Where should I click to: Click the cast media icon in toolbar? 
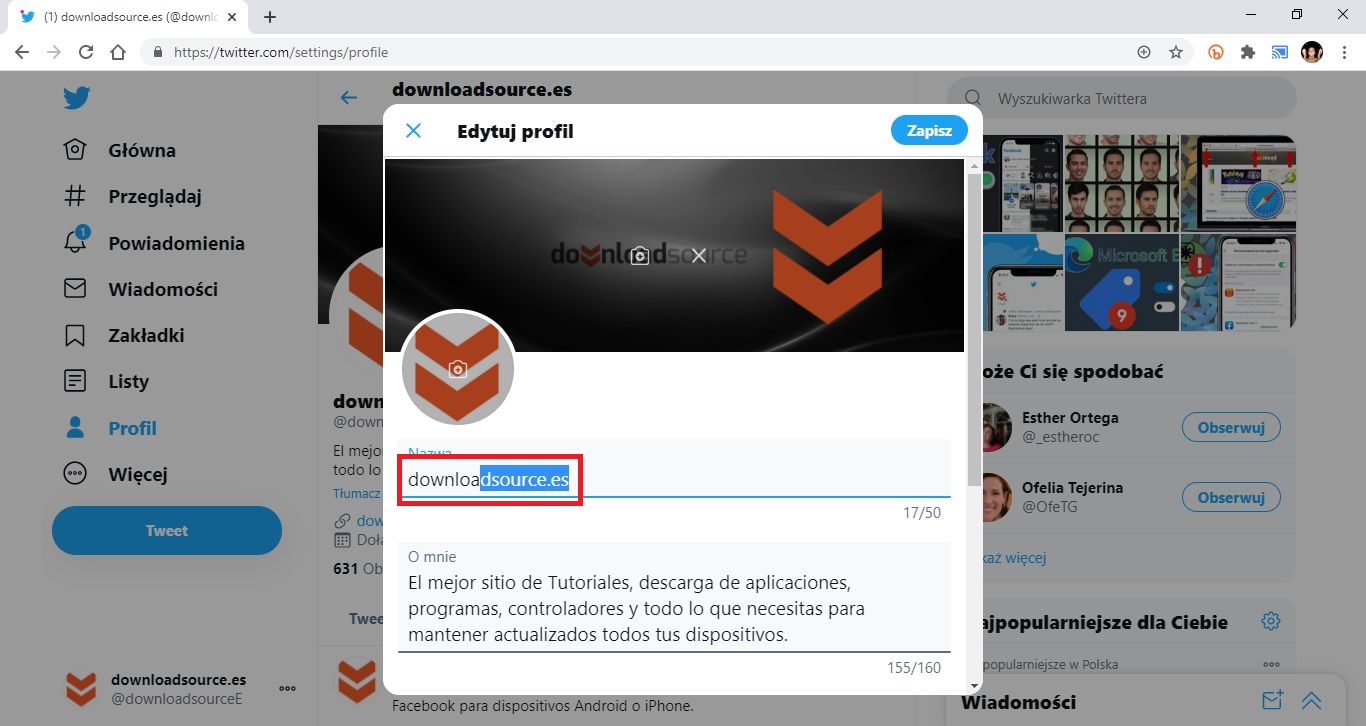coord(1280,52)
